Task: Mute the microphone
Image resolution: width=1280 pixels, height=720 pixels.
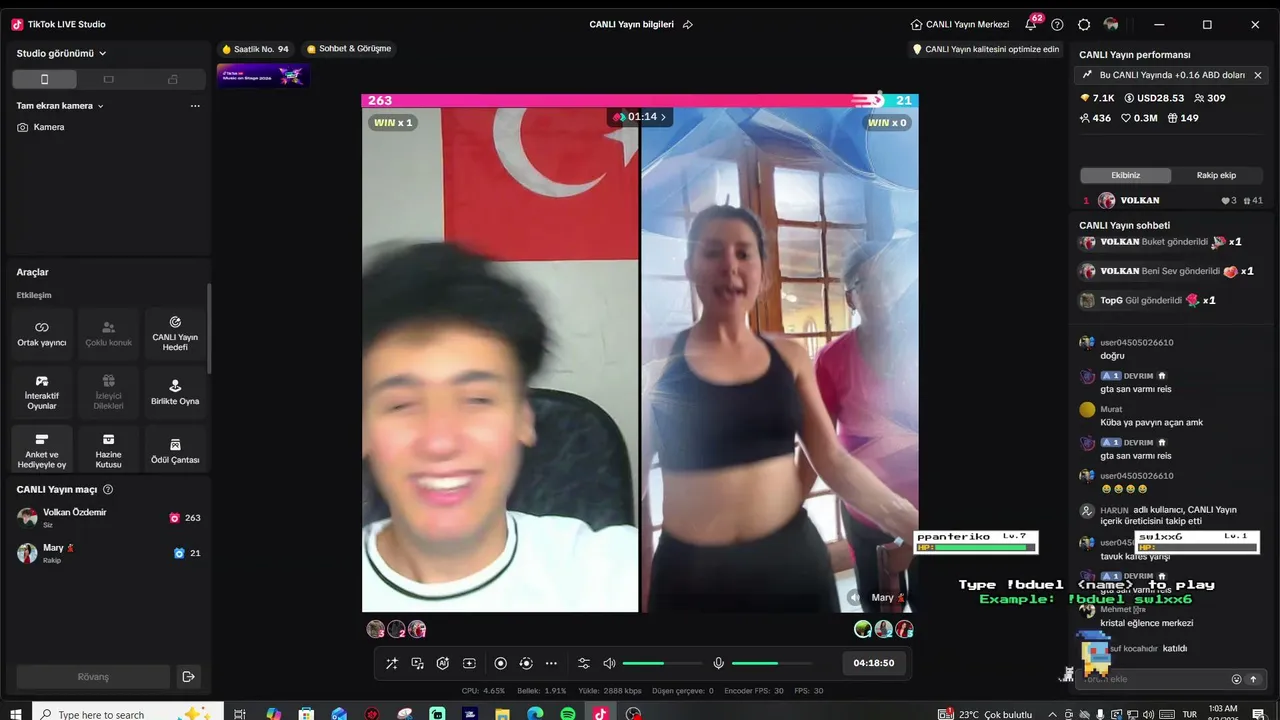Action: (x=718, y=663)
